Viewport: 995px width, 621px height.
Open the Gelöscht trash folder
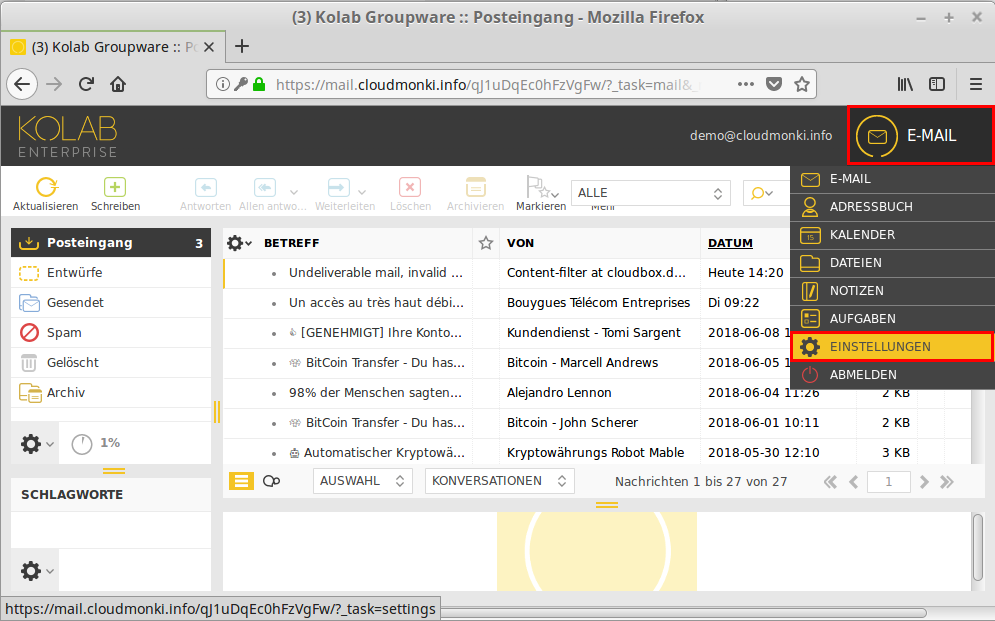click(111, 363)
